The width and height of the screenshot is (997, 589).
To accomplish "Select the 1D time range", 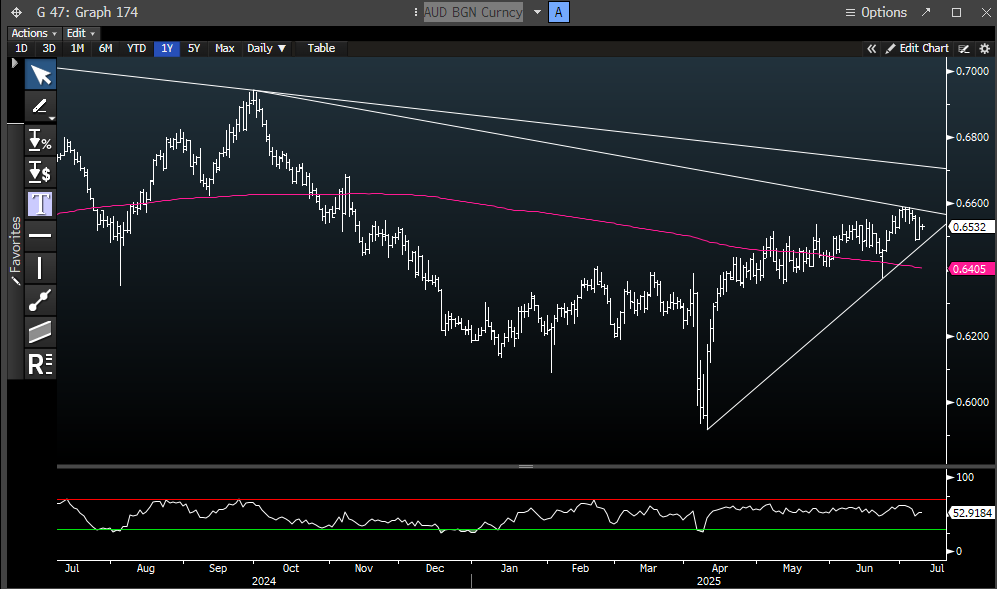I will point(21,48).
